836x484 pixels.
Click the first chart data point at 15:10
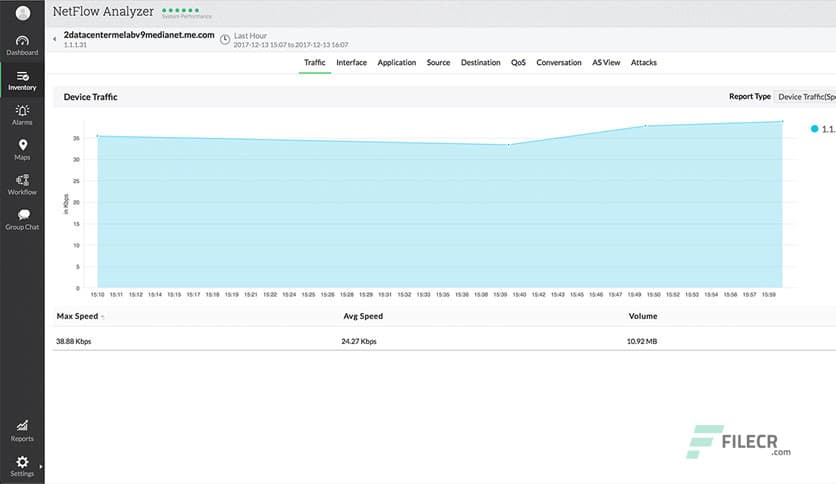[98, 136]
